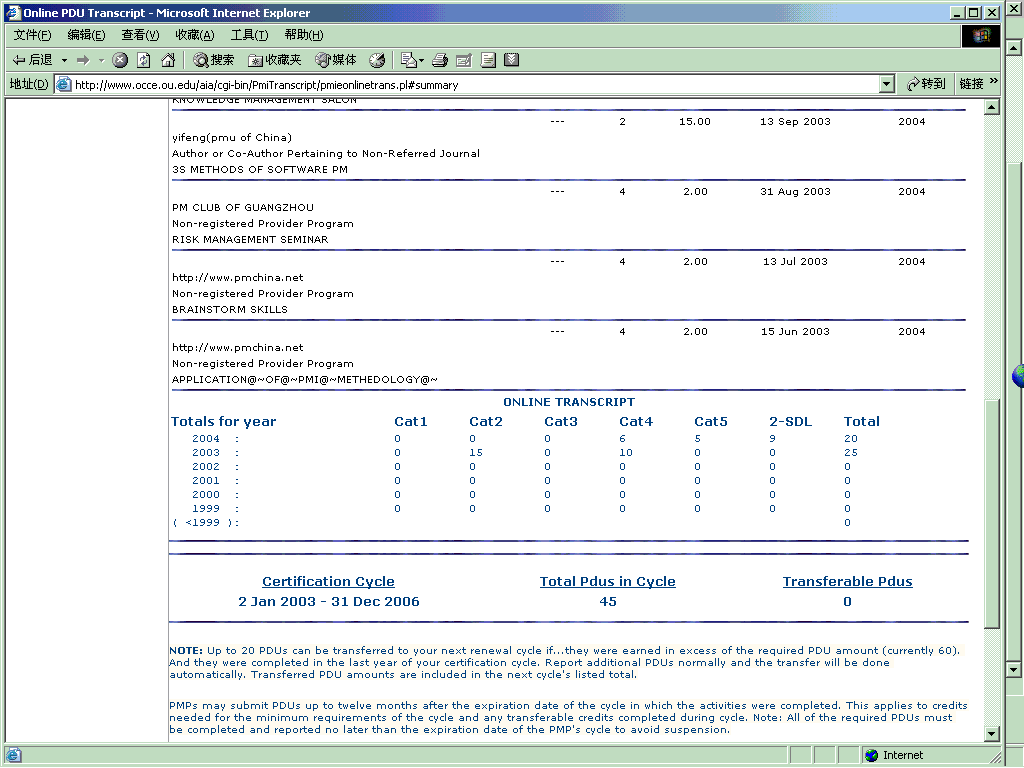Follow the Transferable Pdus link
The image size is (1024, 768).
coord(848,581)
